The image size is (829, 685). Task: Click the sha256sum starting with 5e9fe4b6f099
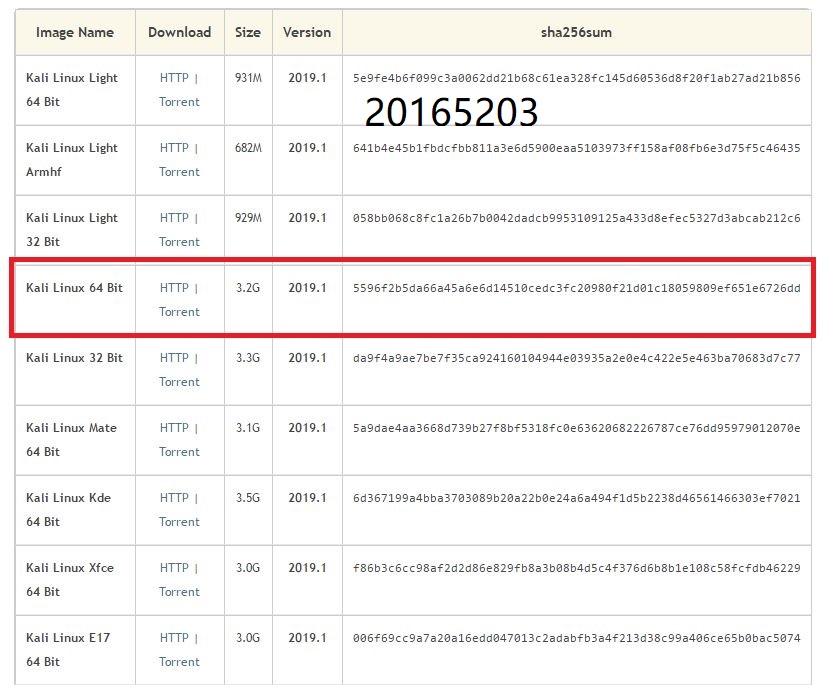point(577,78)
